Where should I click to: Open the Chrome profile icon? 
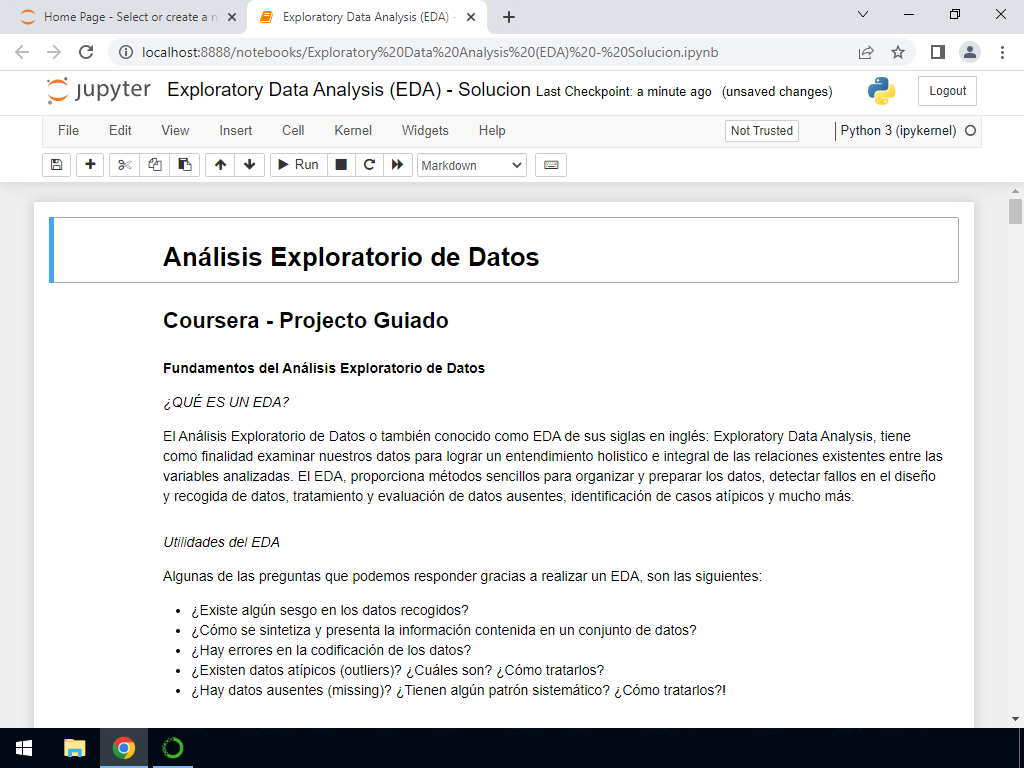coord(970,52)
